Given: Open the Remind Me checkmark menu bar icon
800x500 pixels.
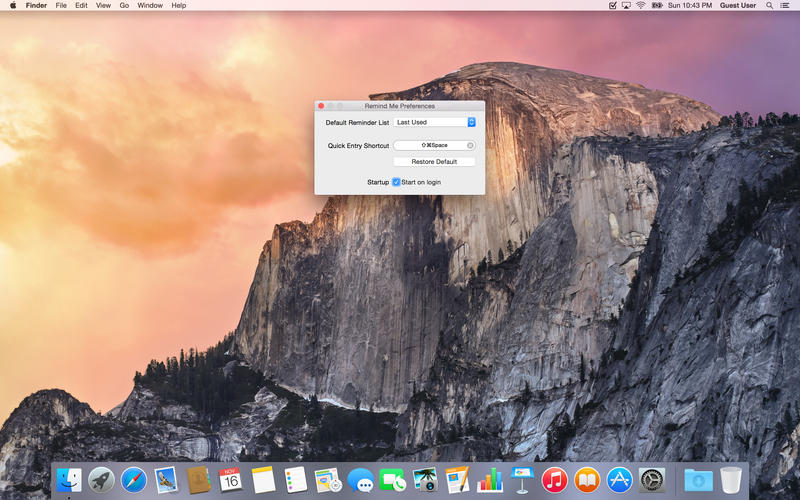Looking at the screenshot, I should [x=613, y=5].
